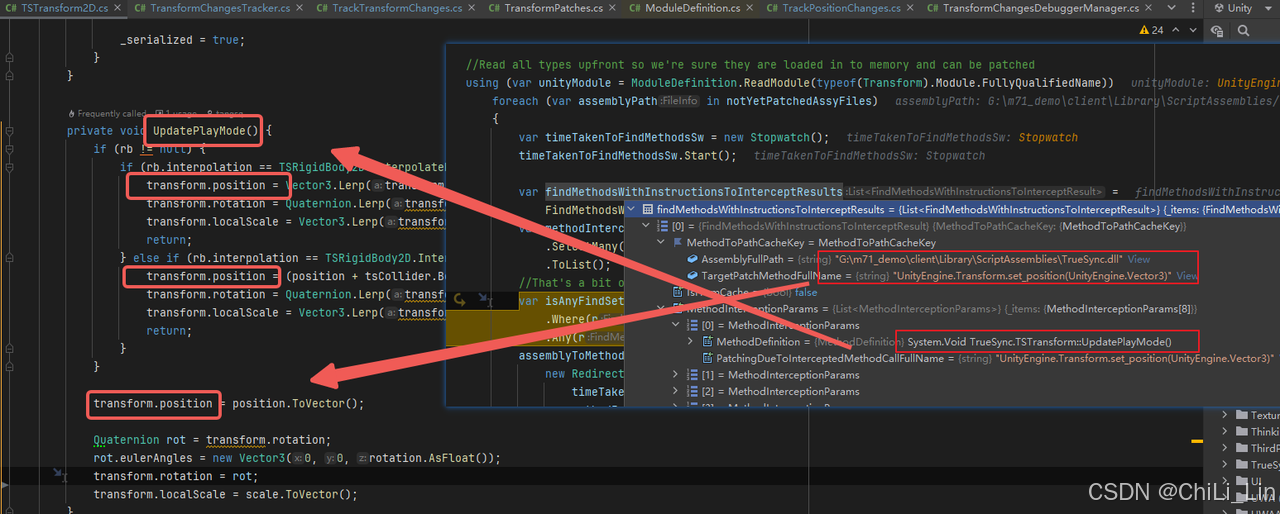Expand the MethodDefinition node
1280x514 pixels.
pyautogui.click(x=691, y=342)
